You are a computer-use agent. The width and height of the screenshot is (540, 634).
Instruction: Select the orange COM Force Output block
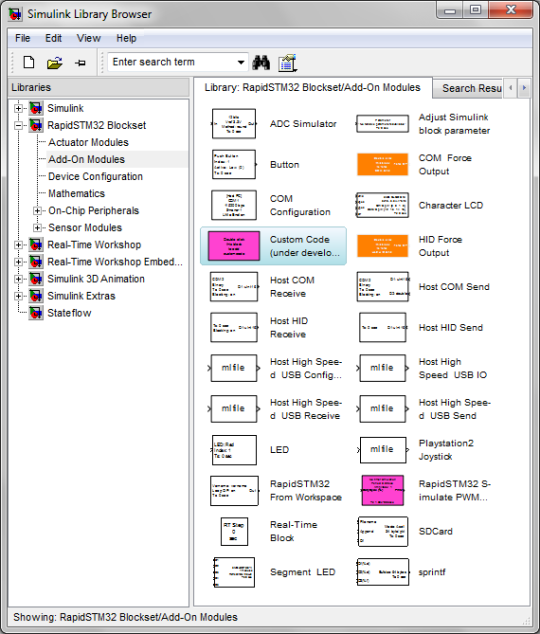(382, 165)
